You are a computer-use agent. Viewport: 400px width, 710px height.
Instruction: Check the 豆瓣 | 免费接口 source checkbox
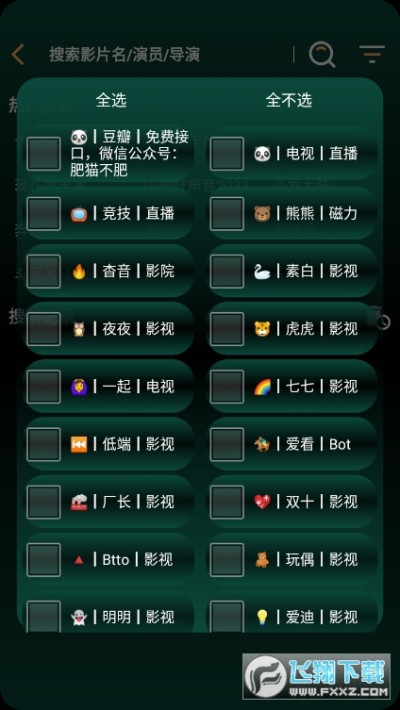[x=43, y=154]
